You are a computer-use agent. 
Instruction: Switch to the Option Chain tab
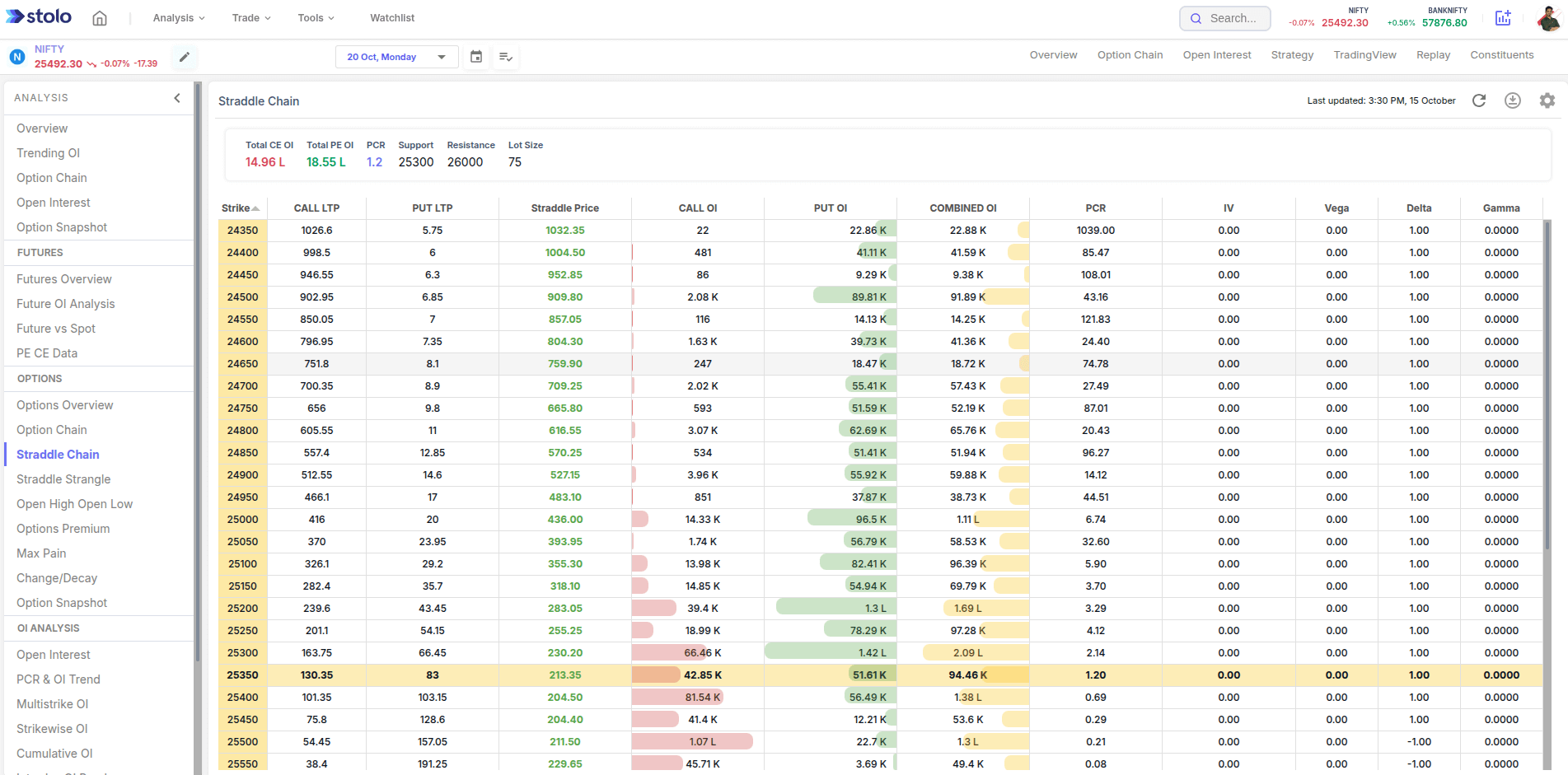click(x=1130, y=55)
